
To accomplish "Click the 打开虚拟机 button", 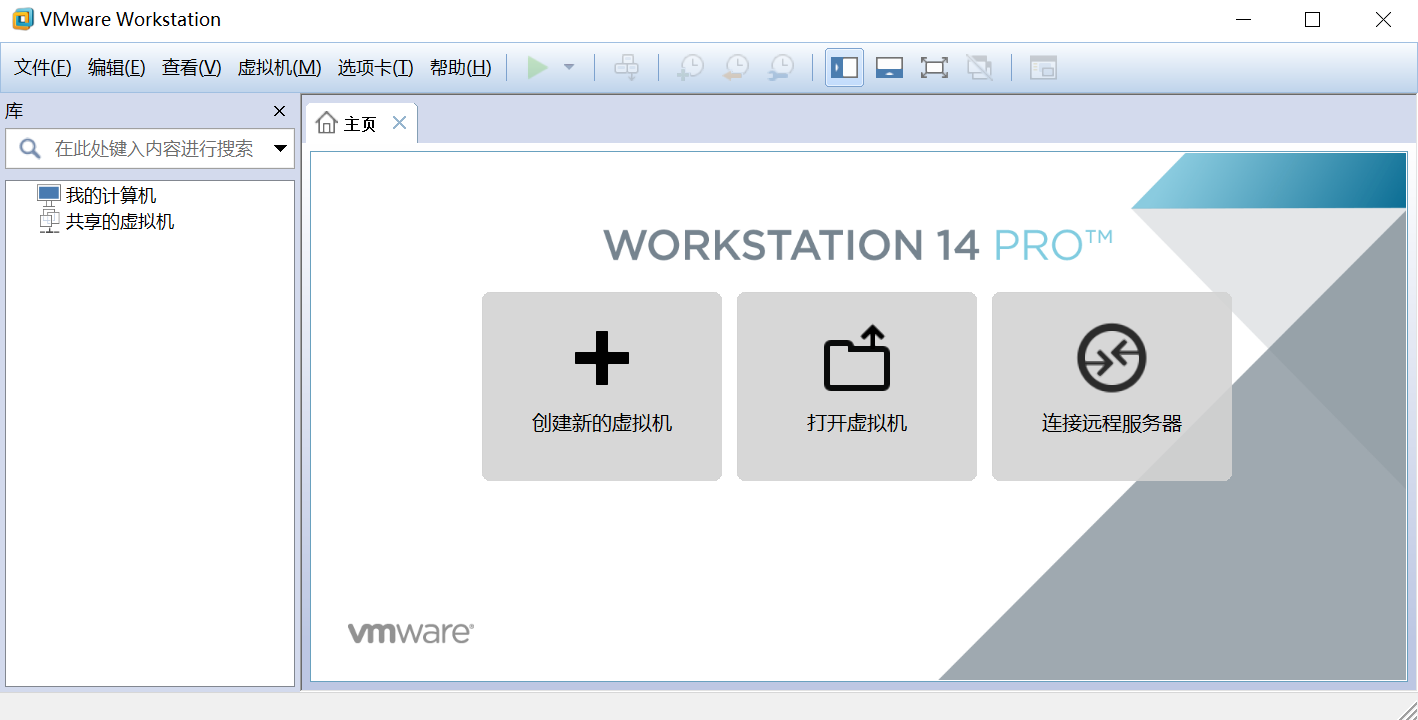I will 857,386.
